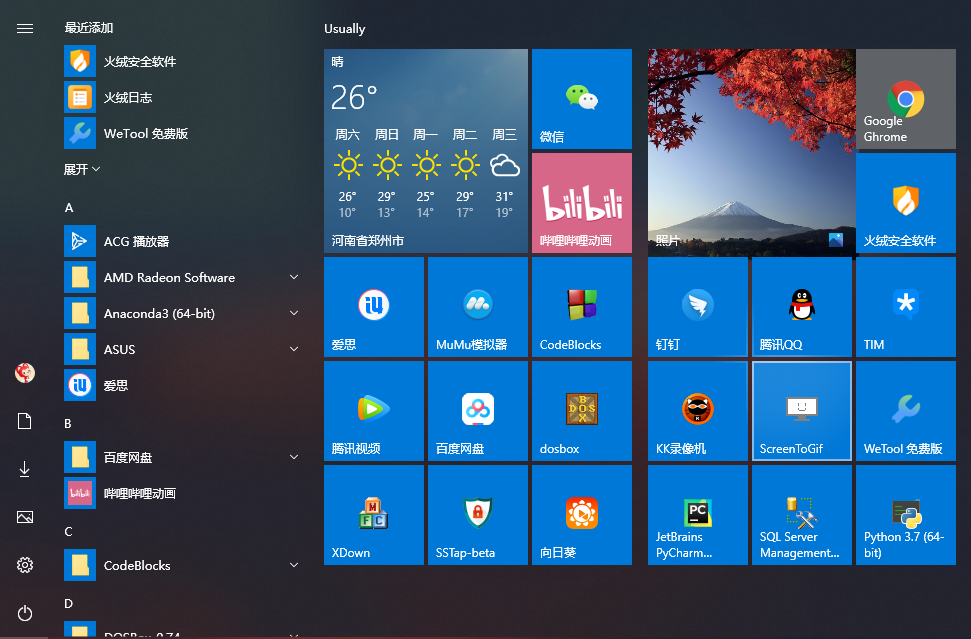Launch ACG 播放器 from app list
Image resolution: width=971 pixels, height=639 pixels.
point(185,241)
